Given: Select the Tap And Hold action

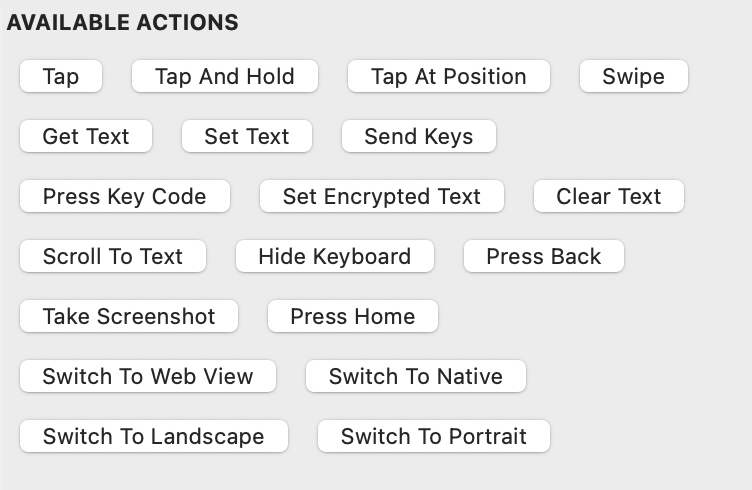Looking at the screenshot, I should 225,77.
